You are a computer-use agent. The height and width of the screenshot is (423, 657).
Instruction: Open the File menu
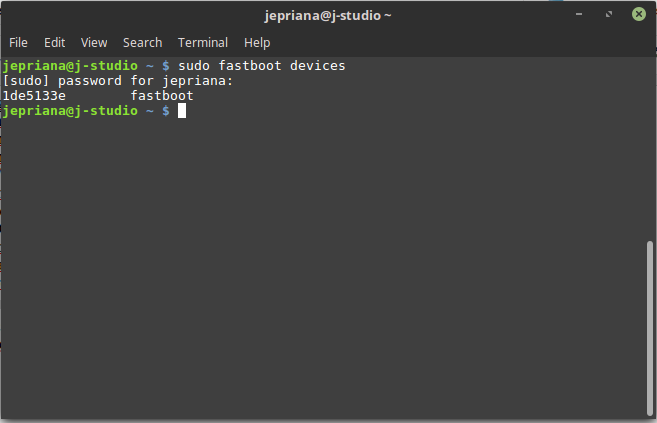coord(18,42)
